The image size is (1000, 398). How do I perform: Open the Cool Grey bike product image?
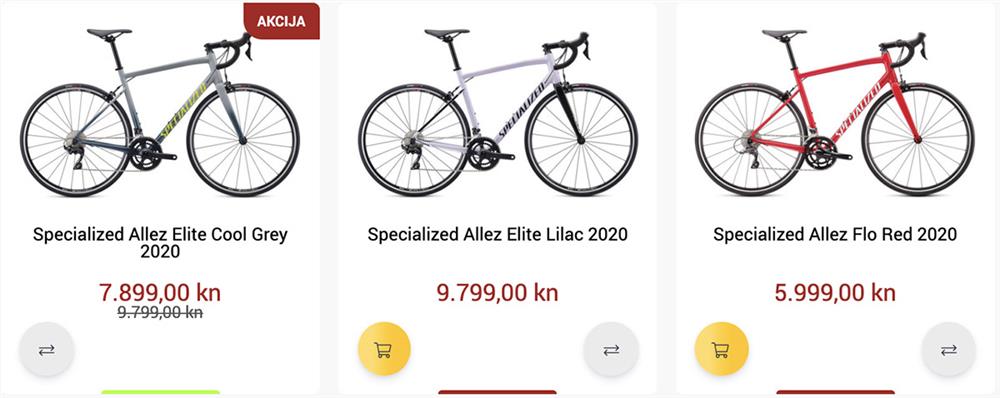click(160, 112)
